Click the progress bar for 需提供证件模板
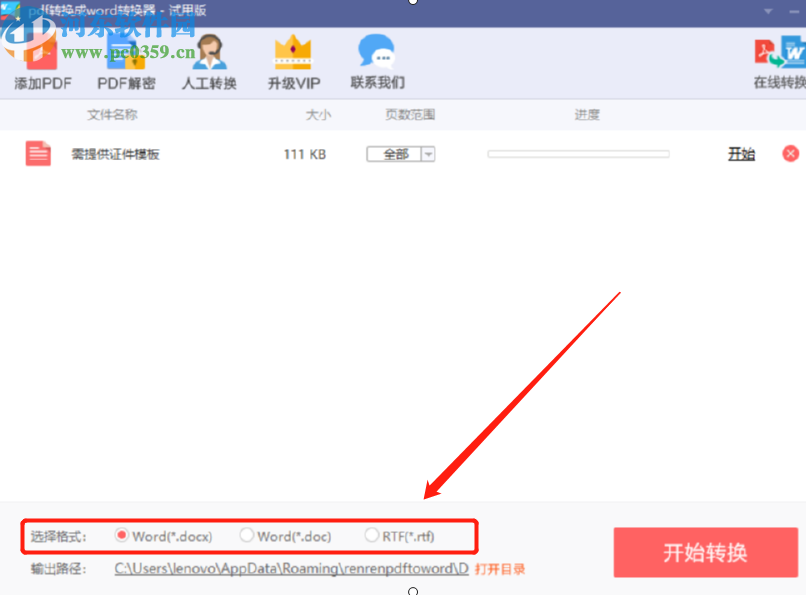 (x=577, y=153)
